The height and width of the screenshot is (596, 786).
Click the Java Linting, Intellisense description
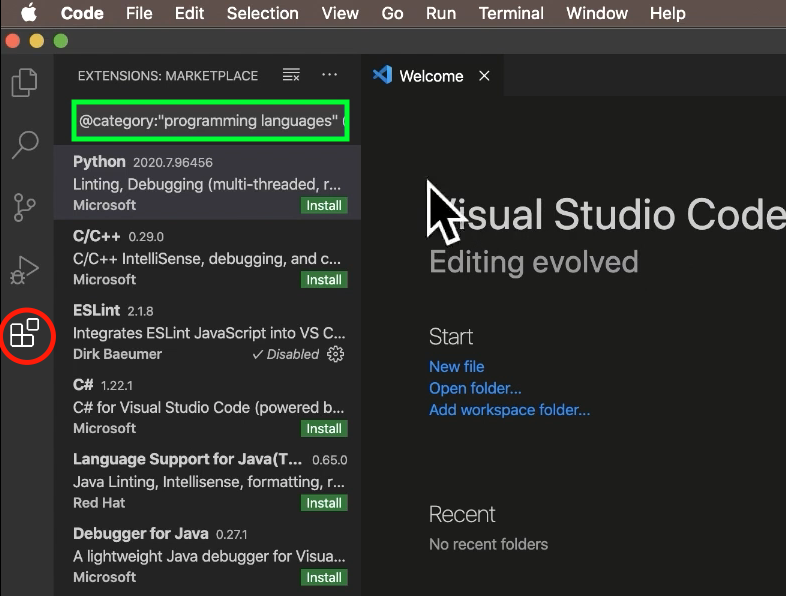point(209,482)
